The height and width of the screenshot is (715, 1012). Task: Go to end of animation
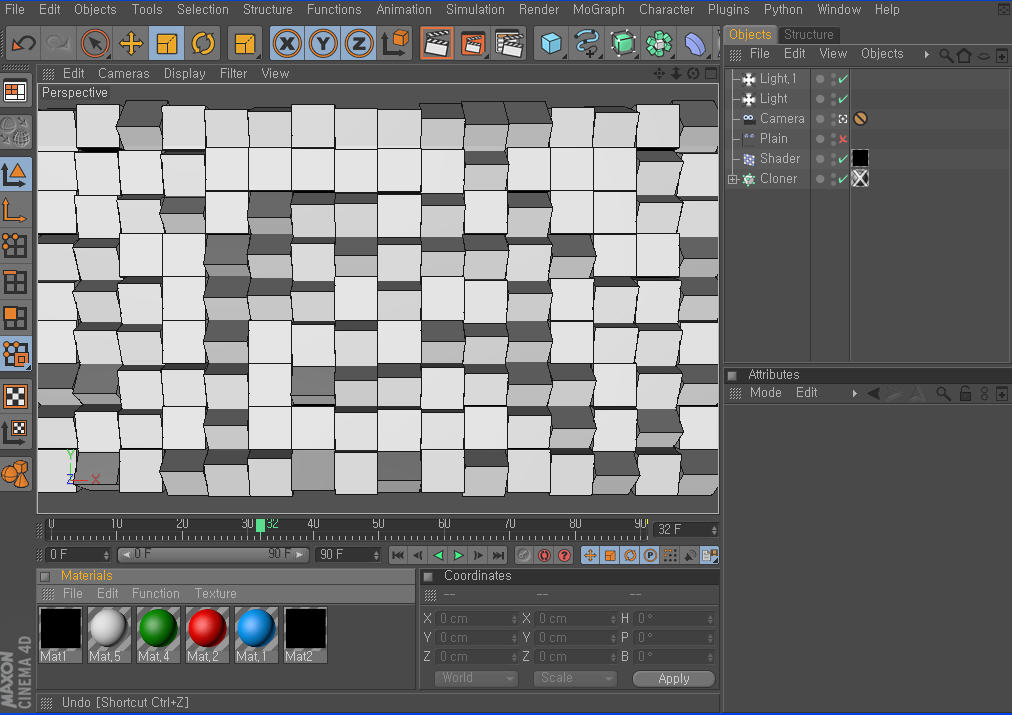(498, 556)
